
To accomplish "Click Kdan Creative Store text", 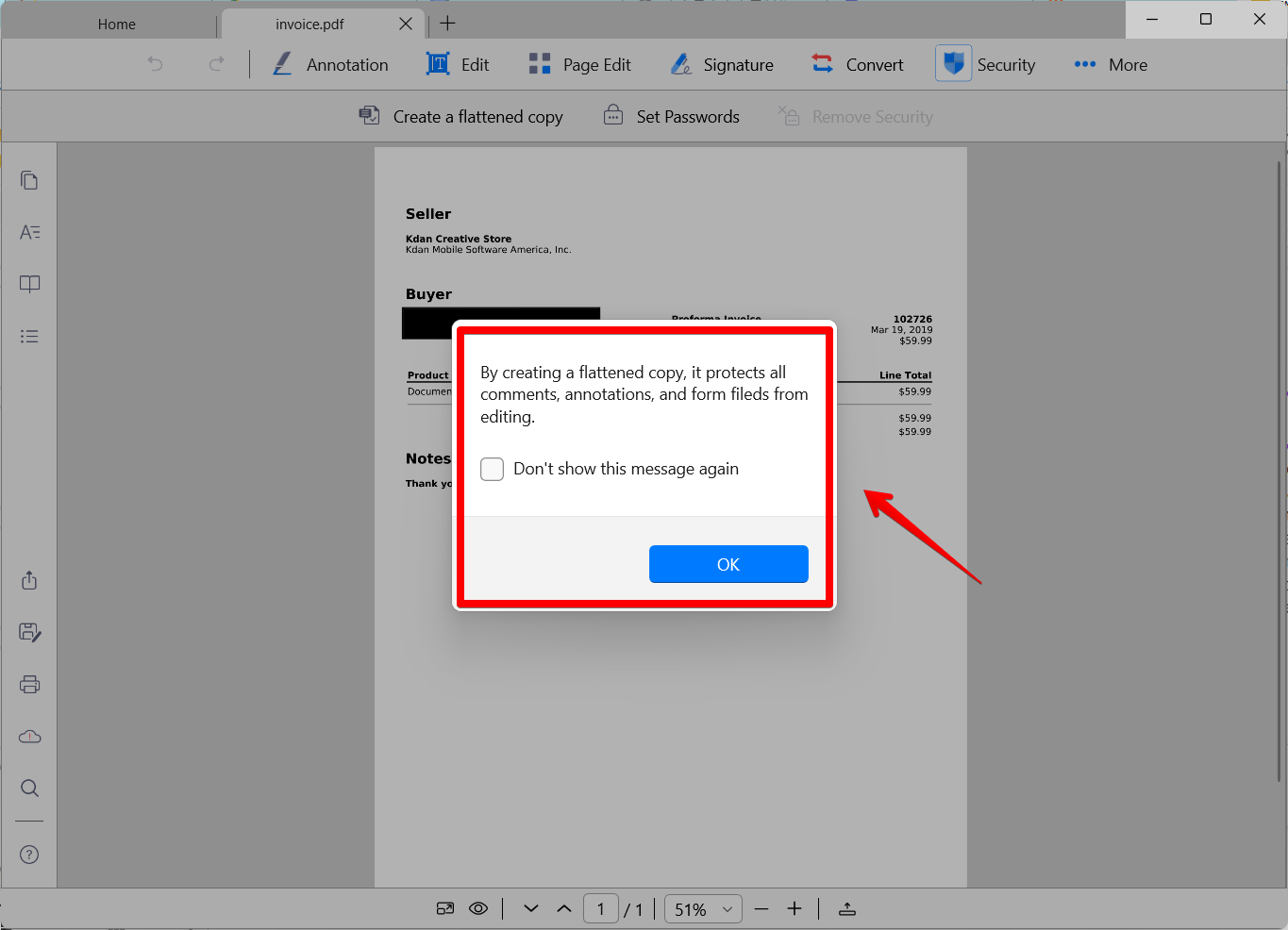I will pyautogui.click(x=459, y=239).
